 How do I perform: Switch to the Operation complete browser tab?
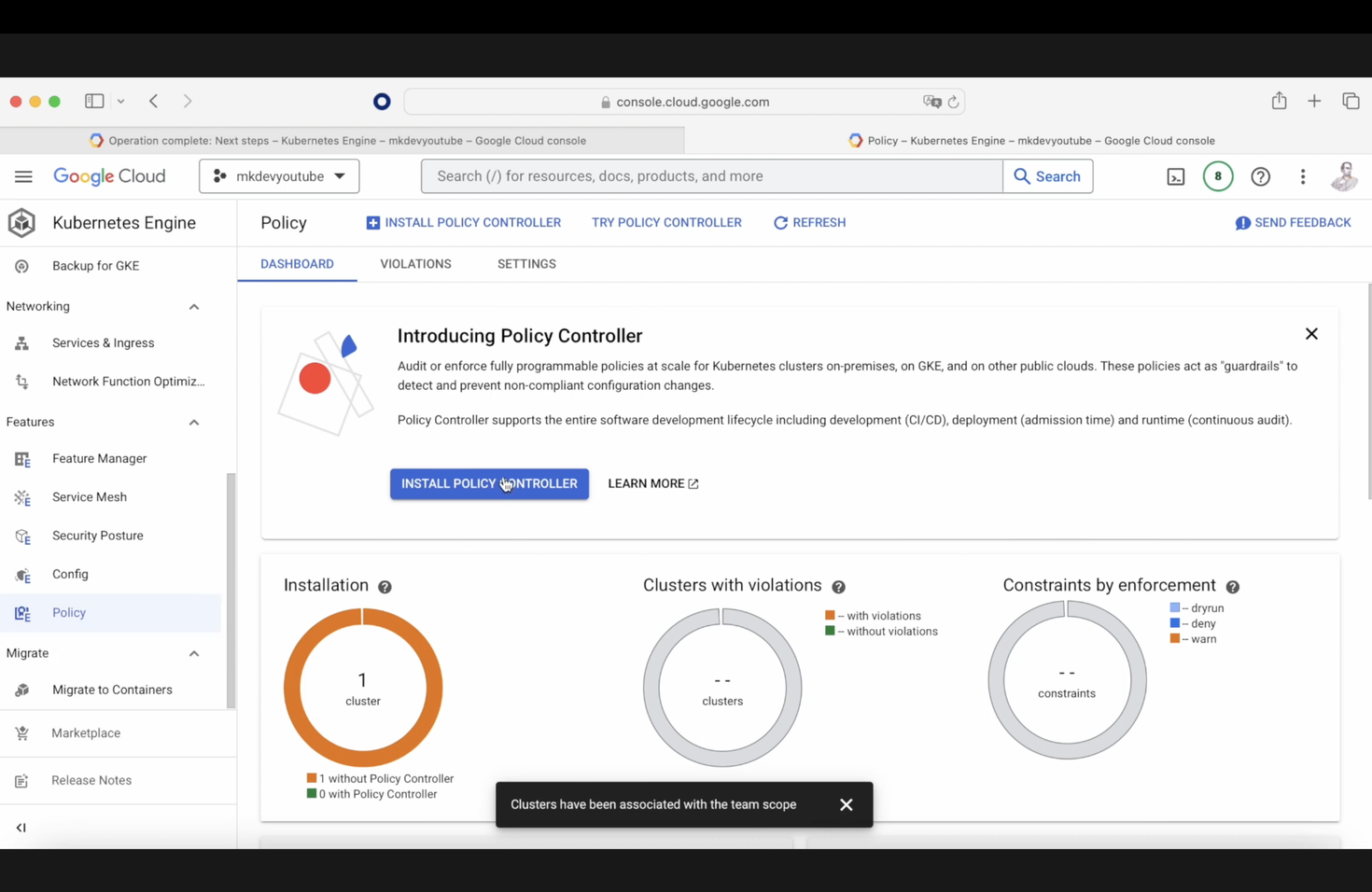(x=342, y=140)
